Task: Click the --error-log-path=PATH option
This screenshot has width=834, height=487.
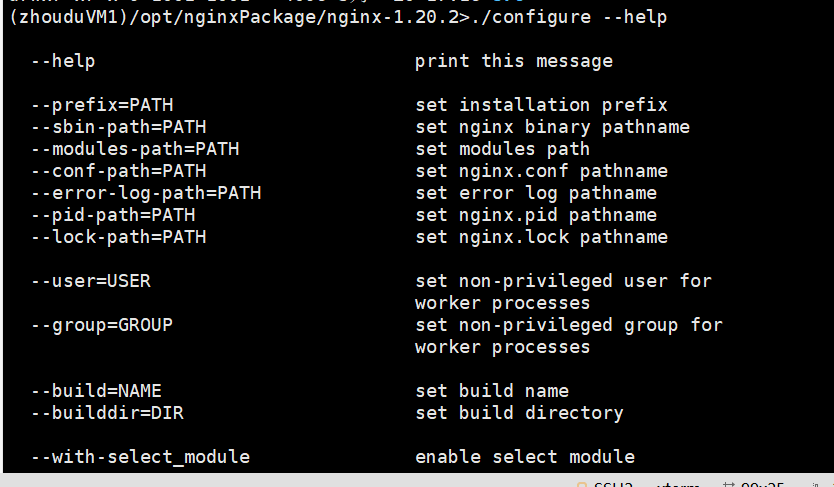Action: pyautogui.click(x=146, y=193)
